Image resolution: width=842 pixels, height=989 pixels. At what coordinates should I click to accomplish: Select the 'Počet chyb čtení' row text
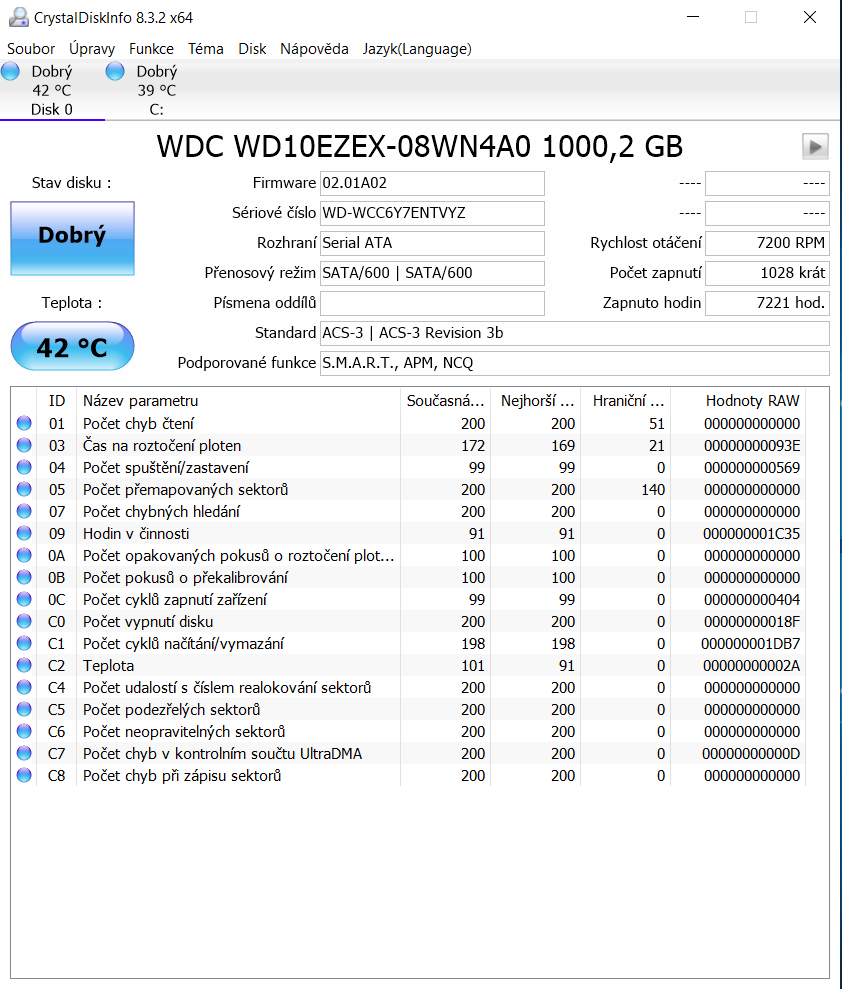point(138,423)
